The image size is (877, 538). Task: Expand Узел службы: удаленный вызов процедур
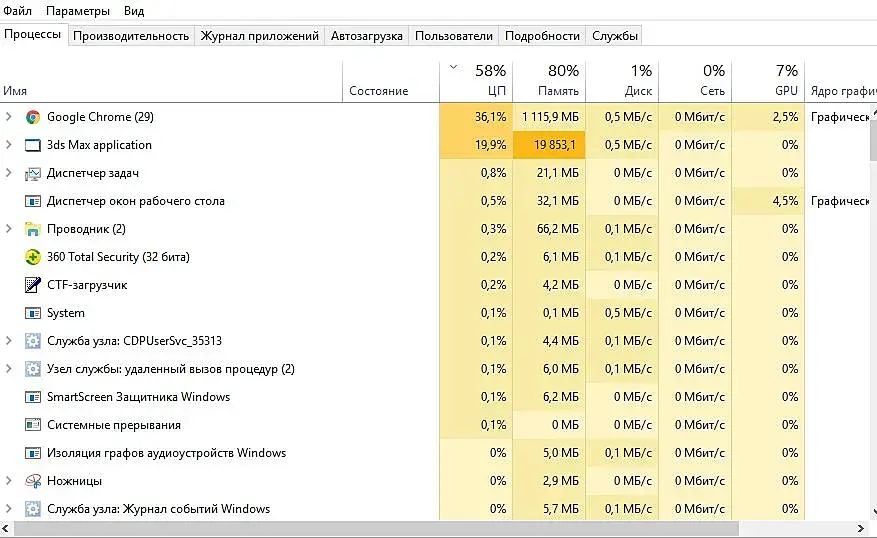point(8,369)
